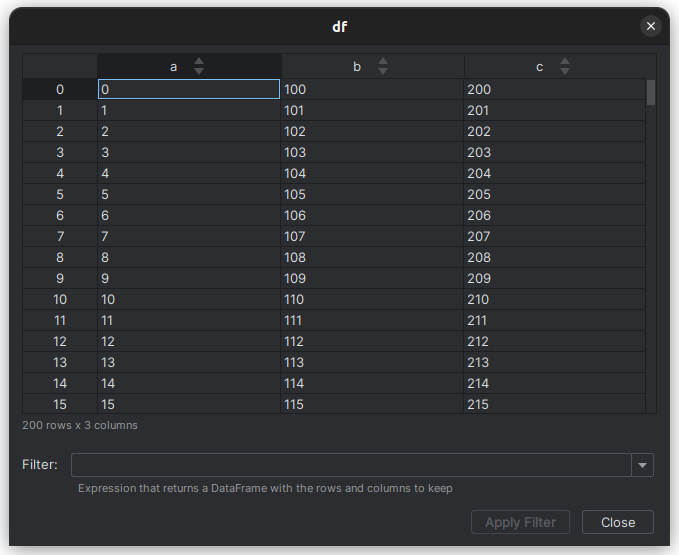
Task: Select cell with value 110
Action: pyautogui.click(x=372, y=299)
